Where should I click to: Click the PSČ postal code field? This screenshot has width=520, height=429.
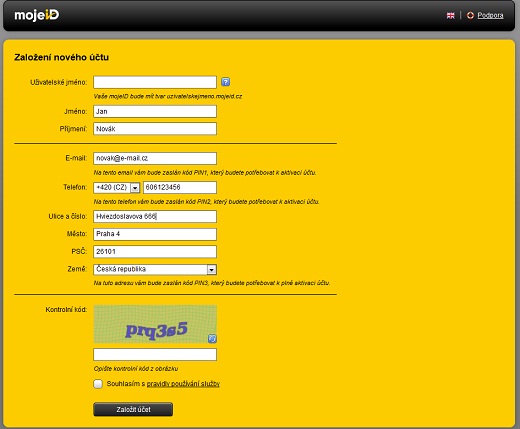pos(155,252)
